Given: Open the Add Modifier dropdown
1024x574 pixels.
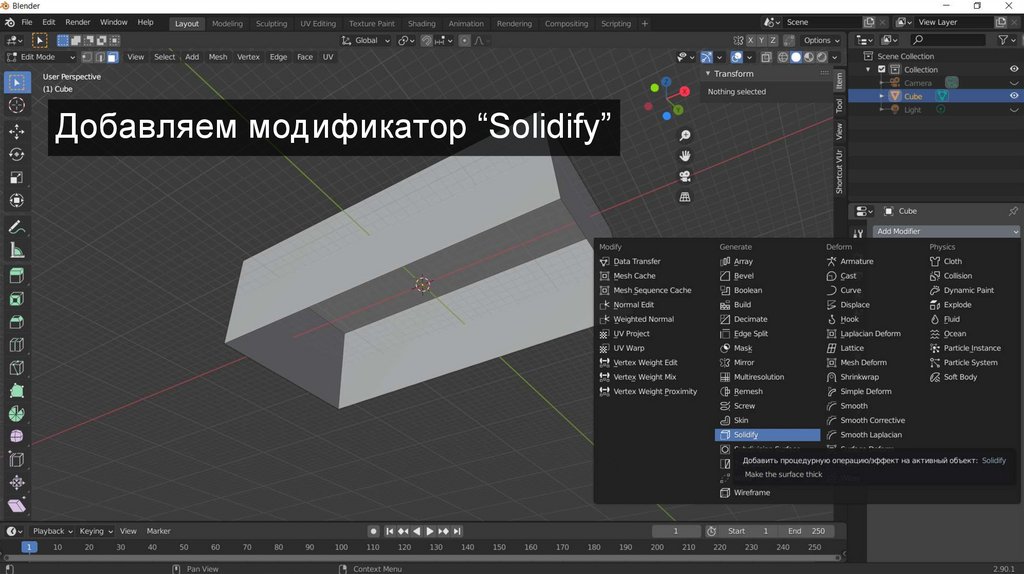Looking at the screenshot, I should tap(946, 231).
